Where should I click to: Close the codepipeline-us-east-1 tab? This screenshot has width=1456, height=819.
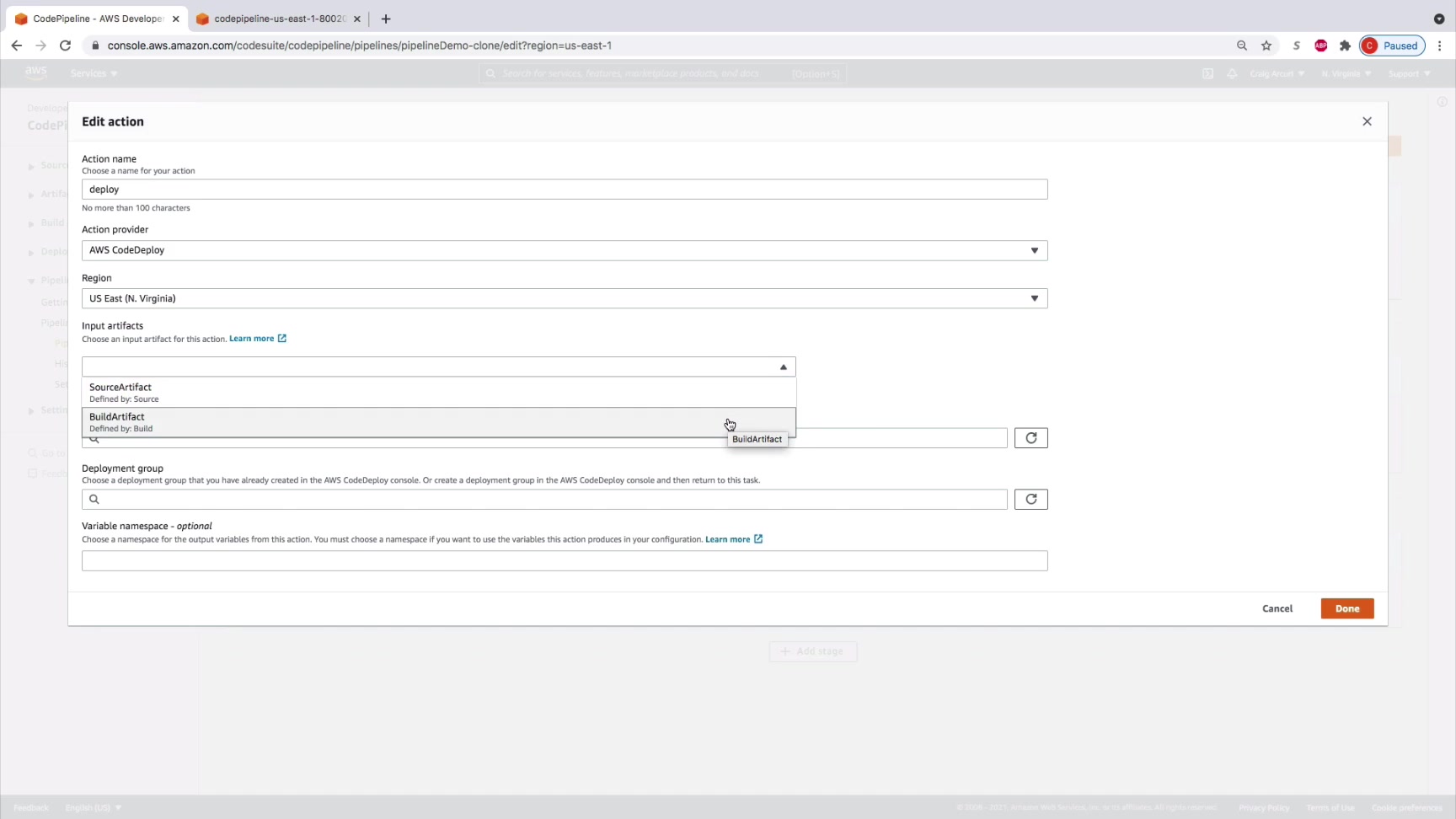(x=356, y=19)
